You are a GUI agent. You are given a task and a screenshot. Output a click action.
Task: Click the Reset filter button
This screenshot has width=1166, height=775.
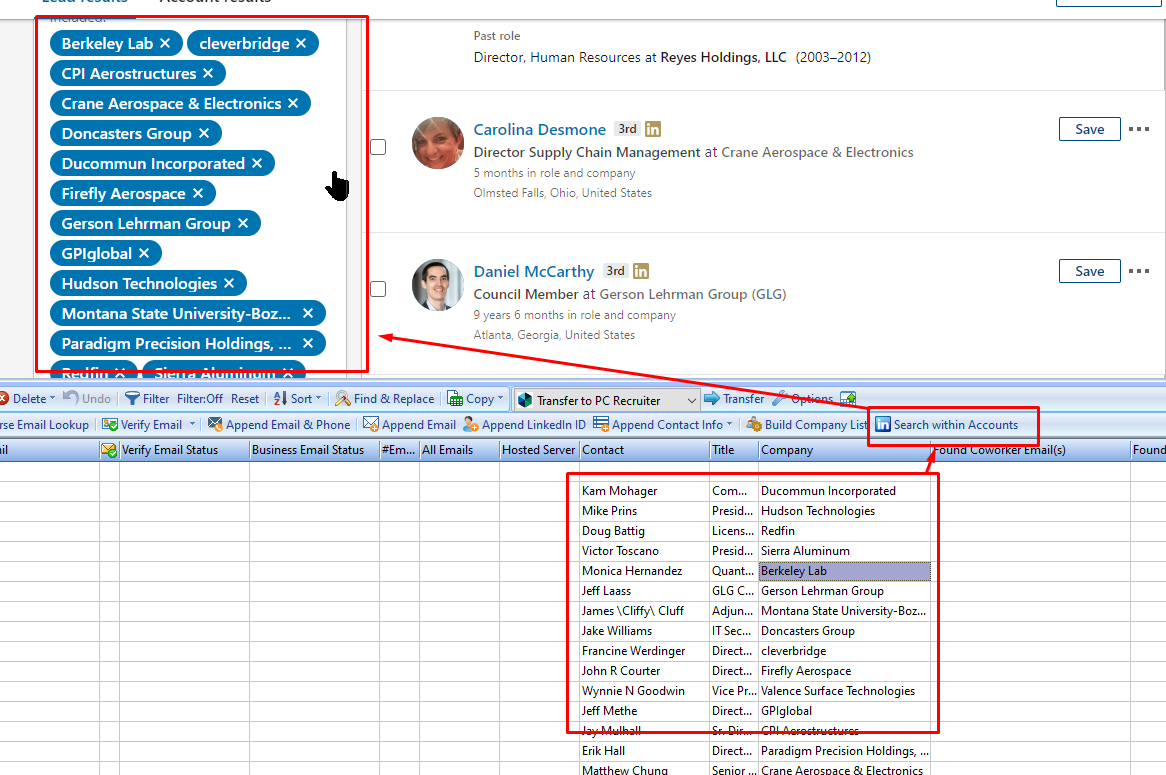click(245, 399)
